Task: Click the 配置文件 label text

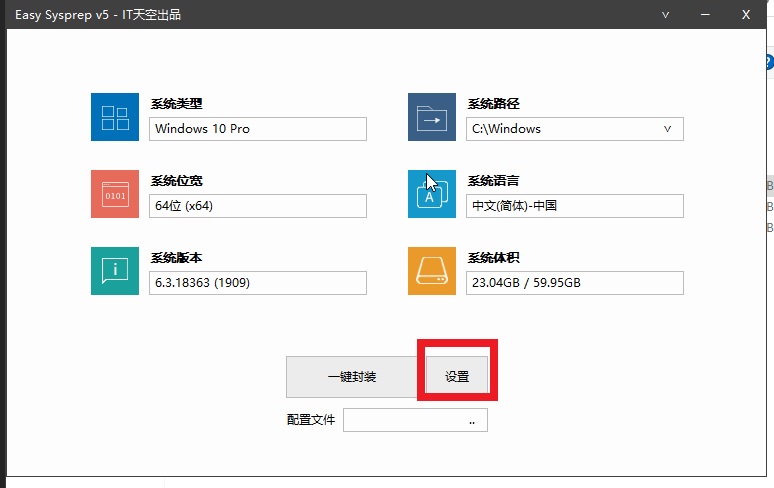Action: tap(310, 420)
